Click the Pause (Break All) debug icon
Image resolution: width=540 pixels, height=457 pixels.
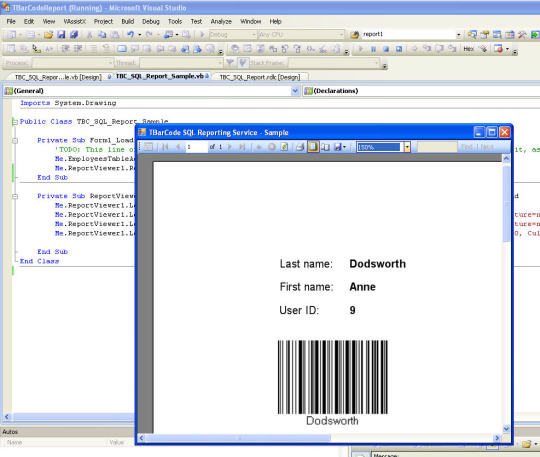pyautogui.click(x=373, y=49)
